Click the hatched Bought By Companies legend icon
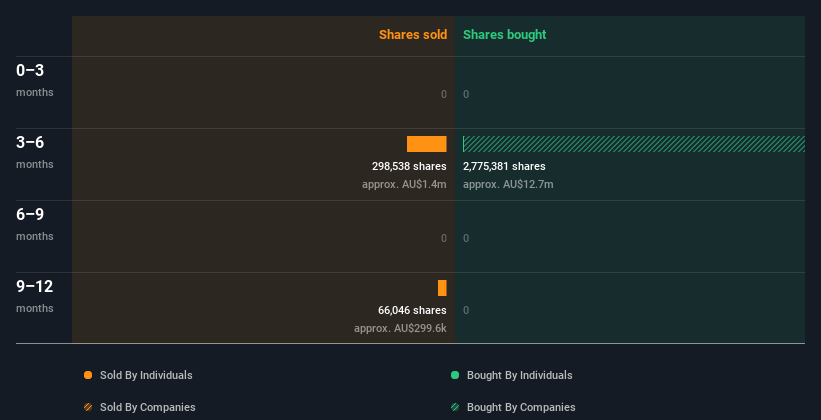Image resolution: width=821 pixels, height=420 pixels. tap(455, 407)
